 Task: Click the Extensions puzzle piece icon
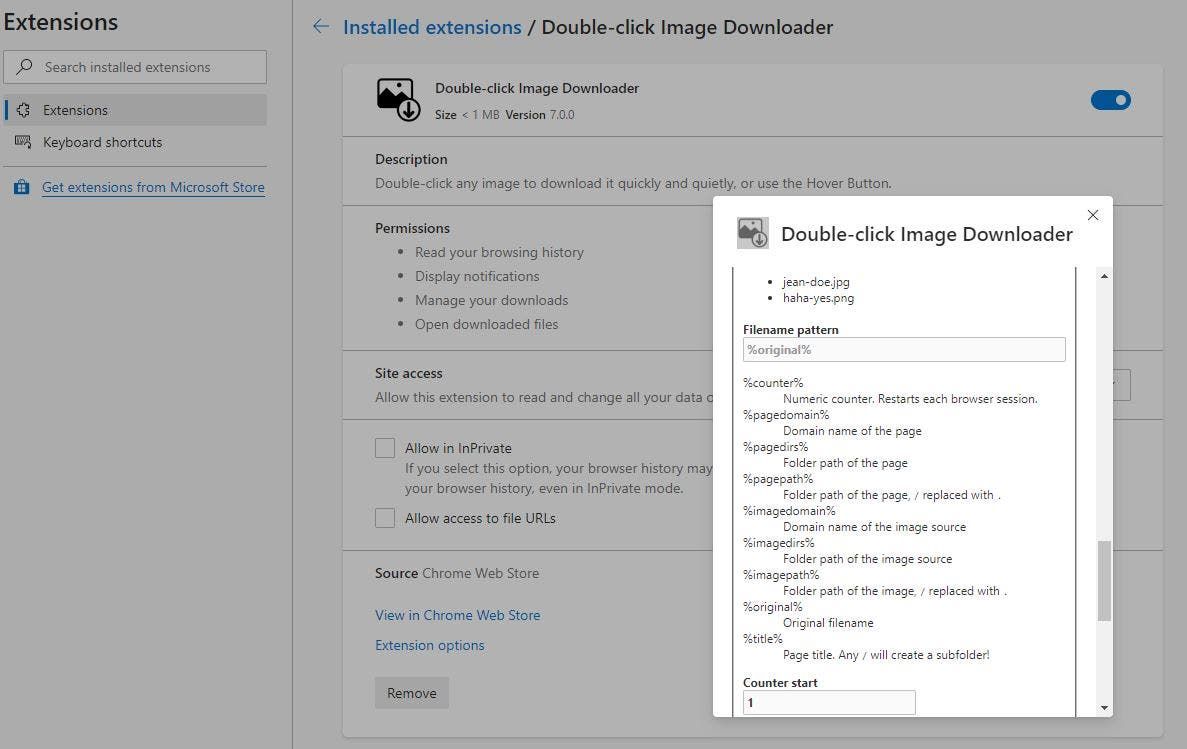[23, 110]
